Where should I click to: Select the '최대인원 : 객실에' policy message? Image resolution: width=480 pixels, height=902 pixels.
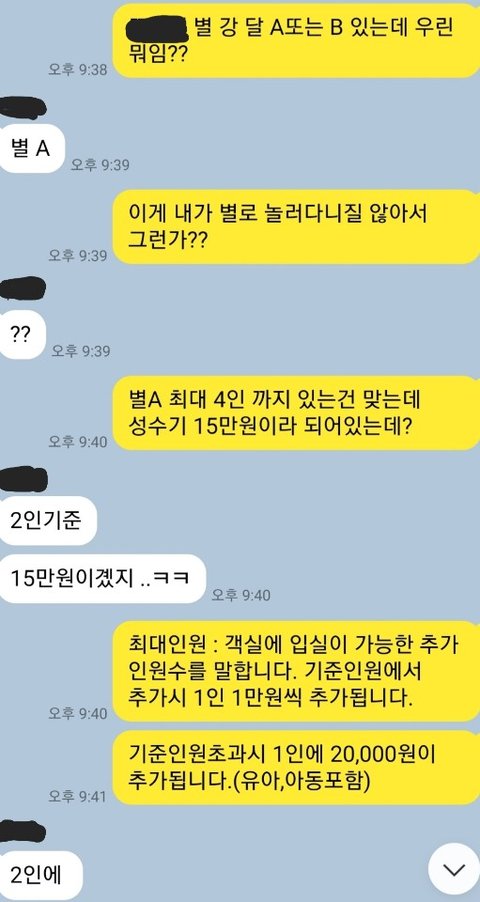point(296,671)
